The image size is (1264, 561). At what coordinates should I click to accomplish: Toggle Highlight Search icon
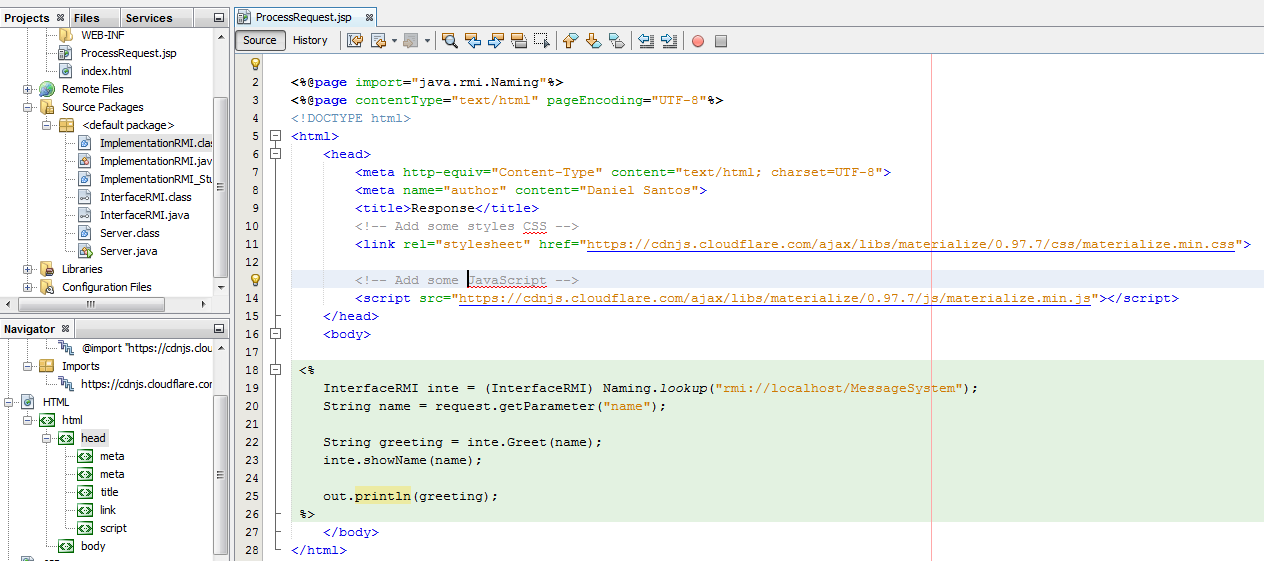pos(519,41)
